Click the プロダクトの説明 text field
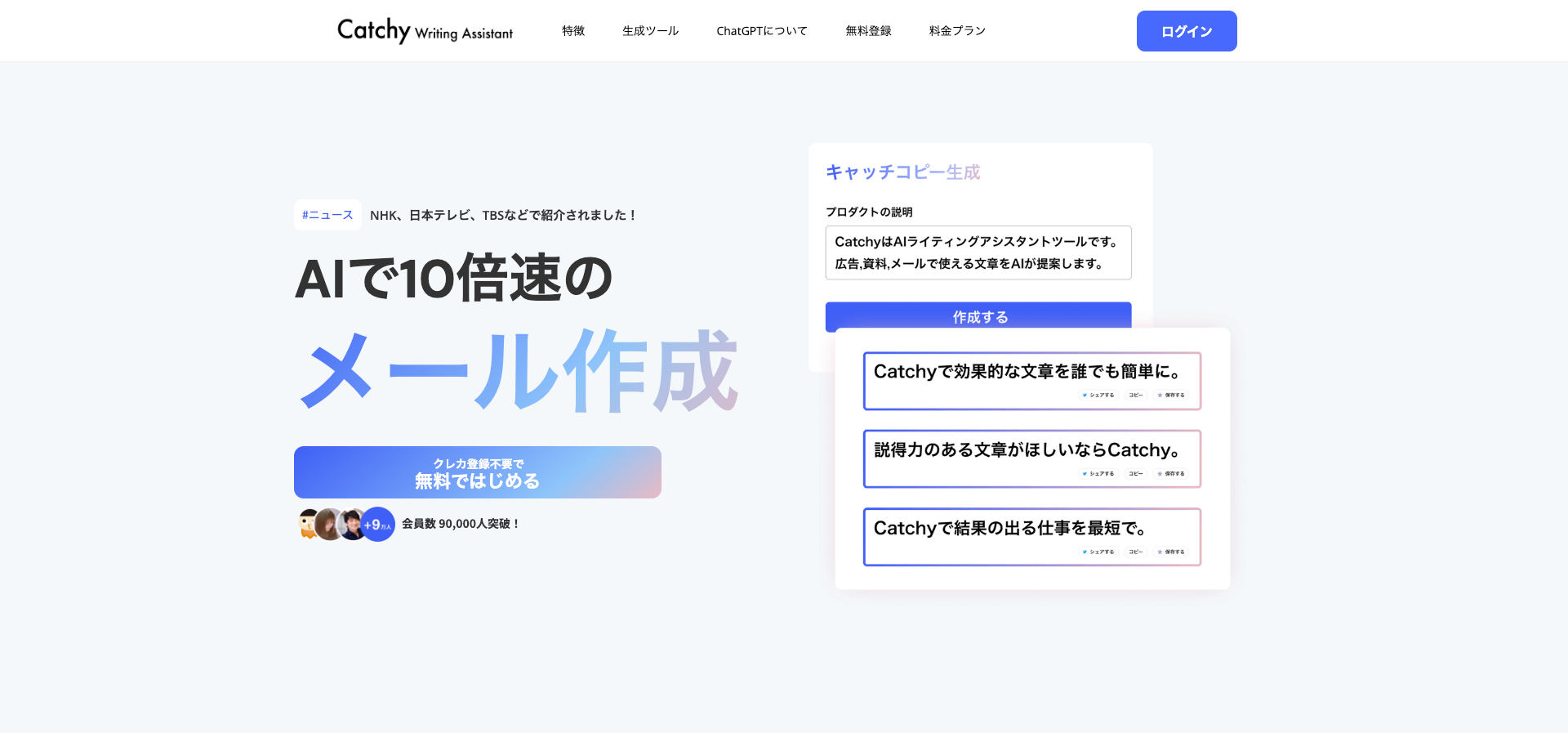Image resolution: width=1568 pixels, height=733 pixels. pos(978,253)
